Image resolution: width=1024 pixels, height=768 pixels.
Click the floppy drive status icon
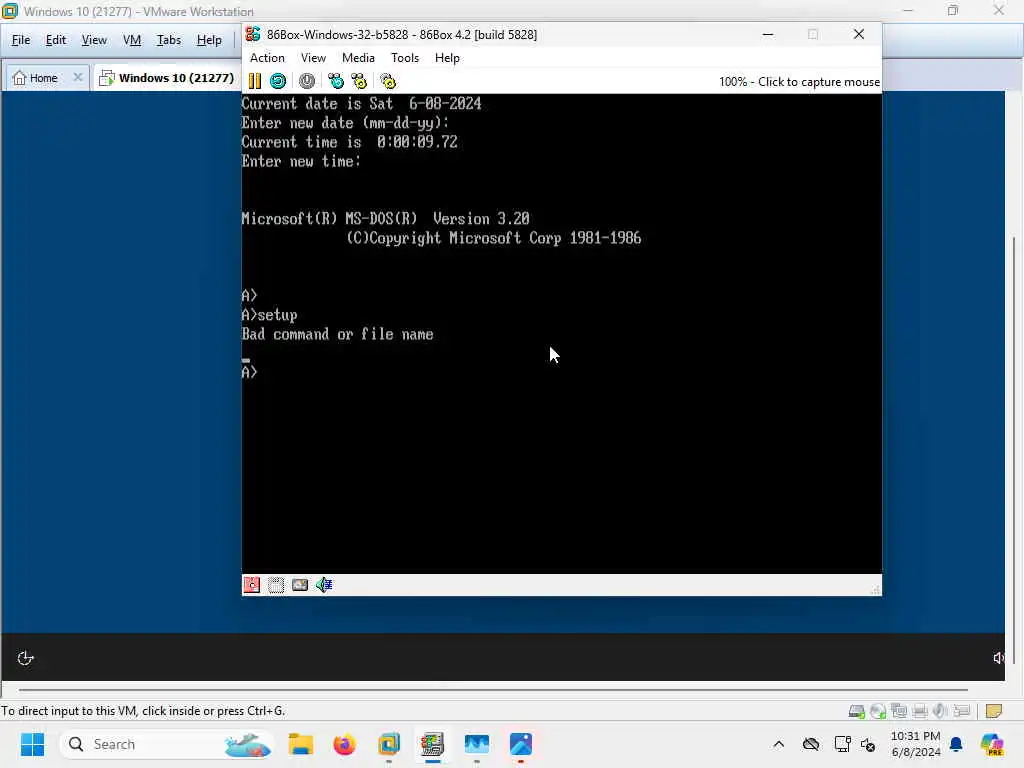[252, 584]
